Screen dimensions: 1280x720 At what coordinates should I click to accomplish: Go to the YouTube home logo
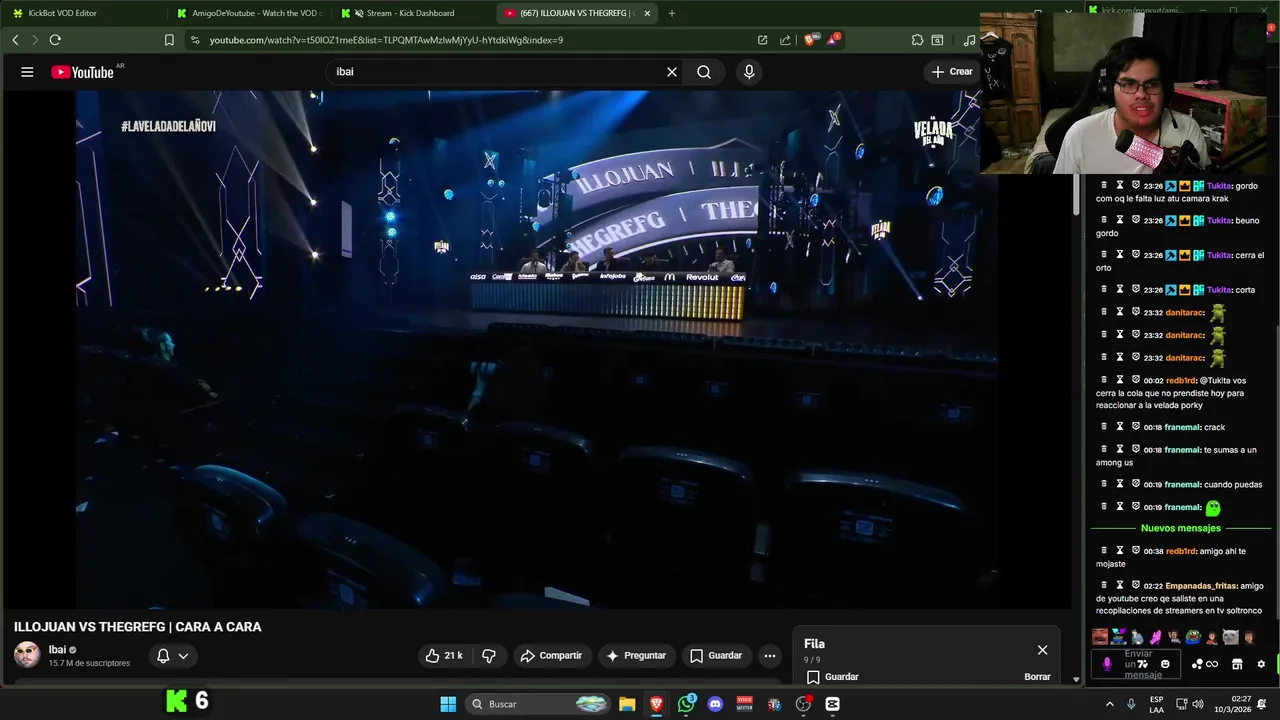[x=83, y=72]
